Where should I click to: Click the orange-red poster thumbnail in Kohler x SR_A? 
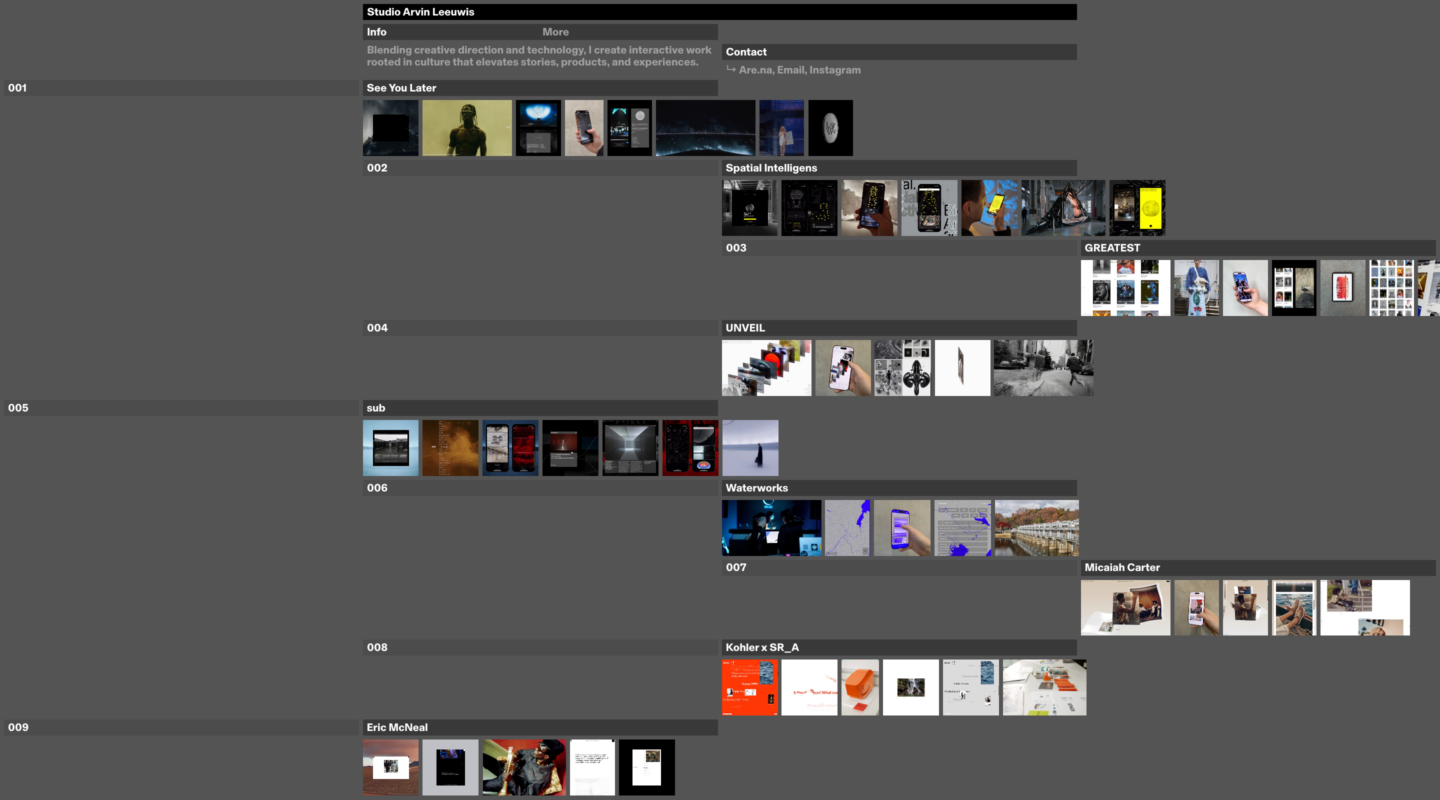tap(750, 688)
